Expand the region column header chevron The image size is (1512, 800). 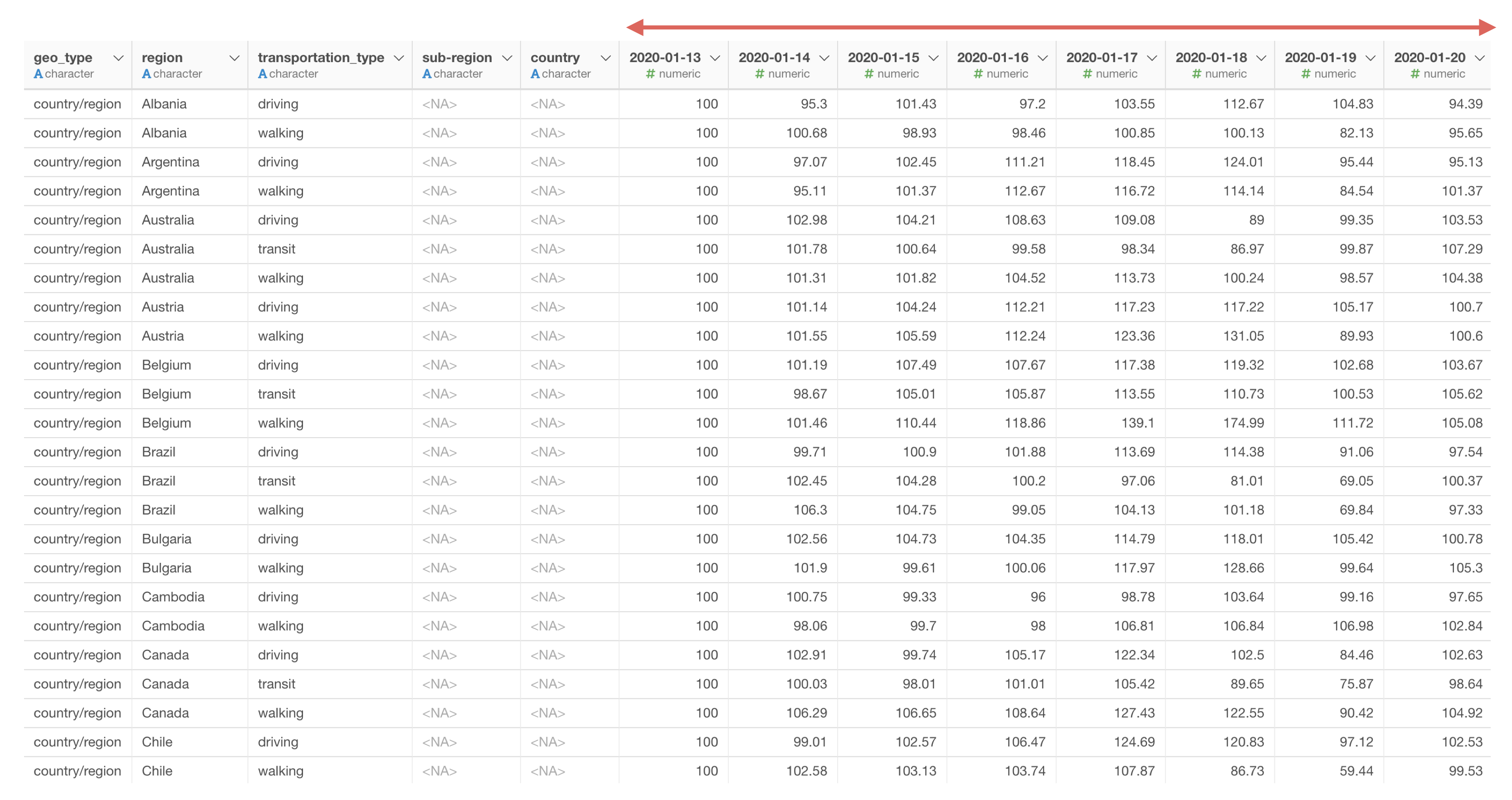click(x=234, y=58)
